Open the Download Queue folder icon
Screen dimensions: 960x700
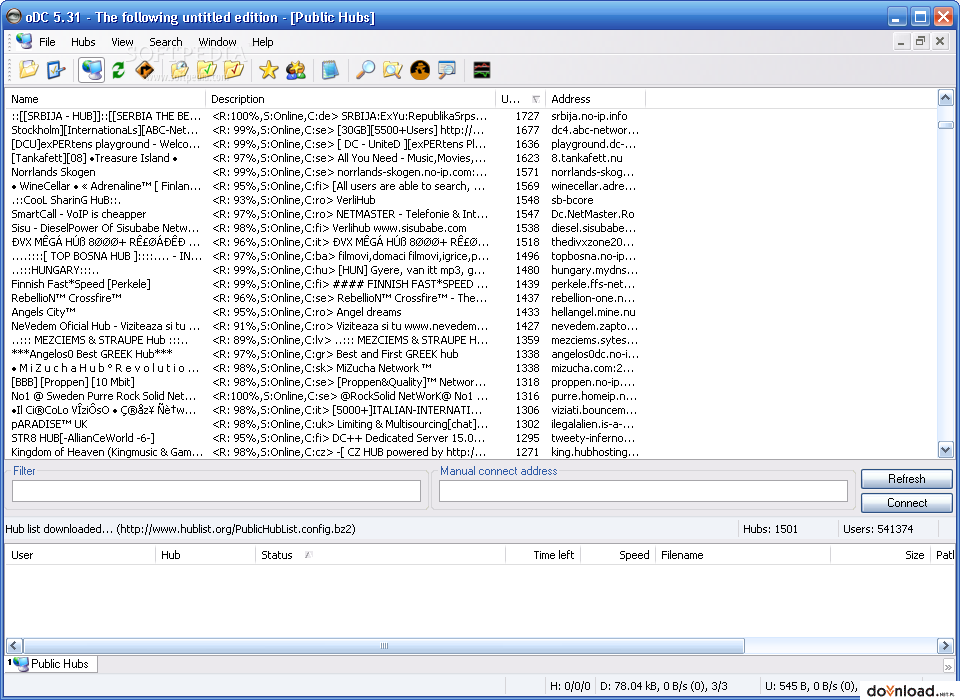click(x=179, y=70)
